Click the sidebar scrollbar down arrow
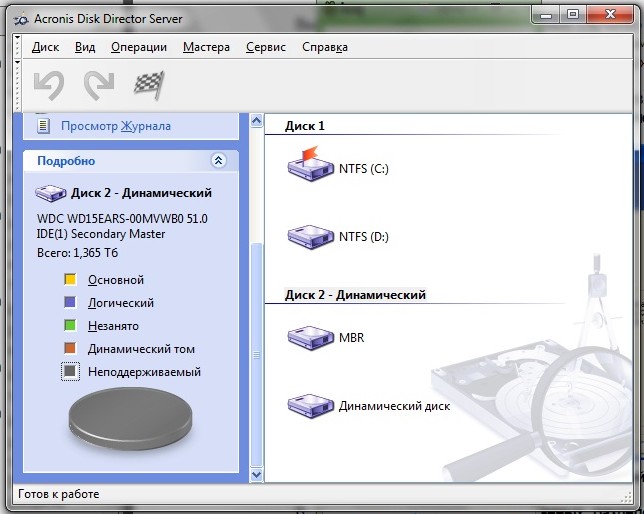 (x=257, y=475)
